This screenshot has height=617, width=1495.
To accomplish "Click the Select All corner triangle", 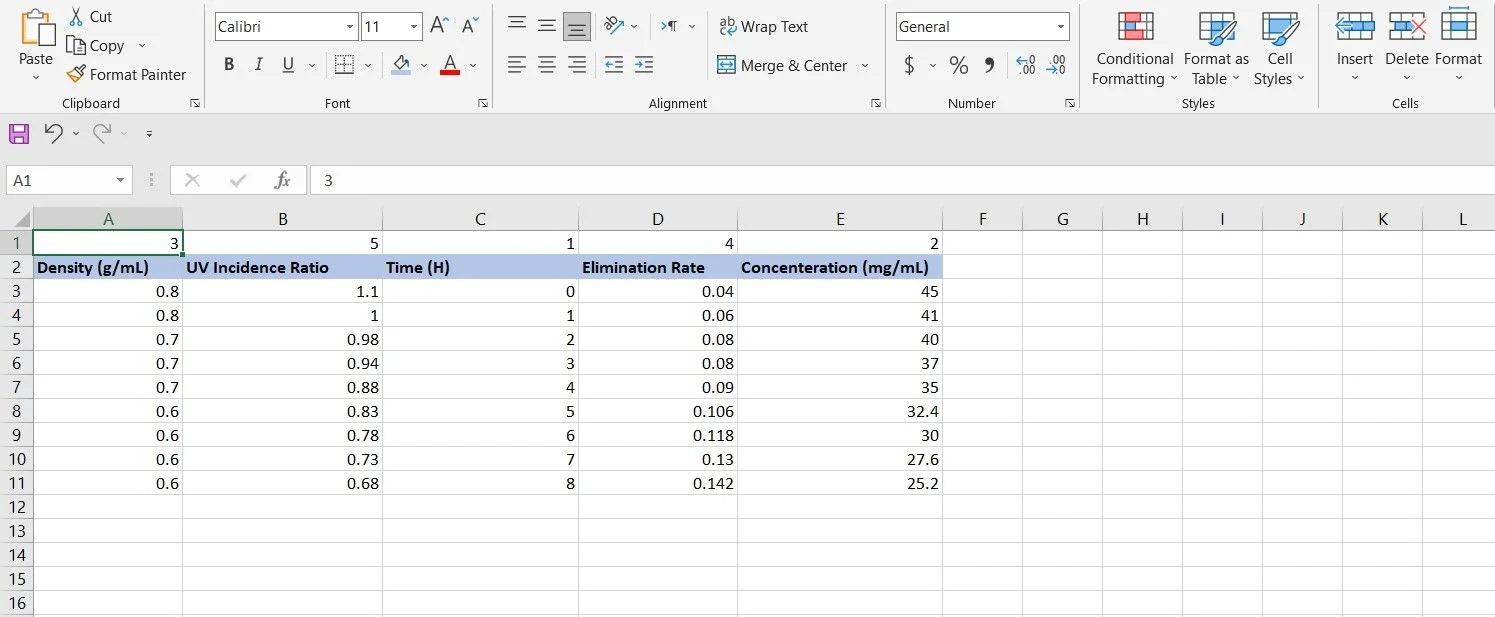I will (21, 219).
